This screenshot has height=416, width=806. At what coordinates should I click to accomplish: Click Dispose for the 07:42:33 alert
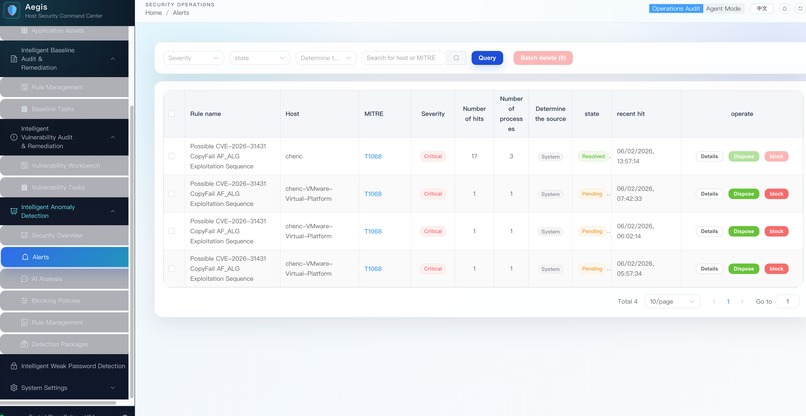point(744,194)
